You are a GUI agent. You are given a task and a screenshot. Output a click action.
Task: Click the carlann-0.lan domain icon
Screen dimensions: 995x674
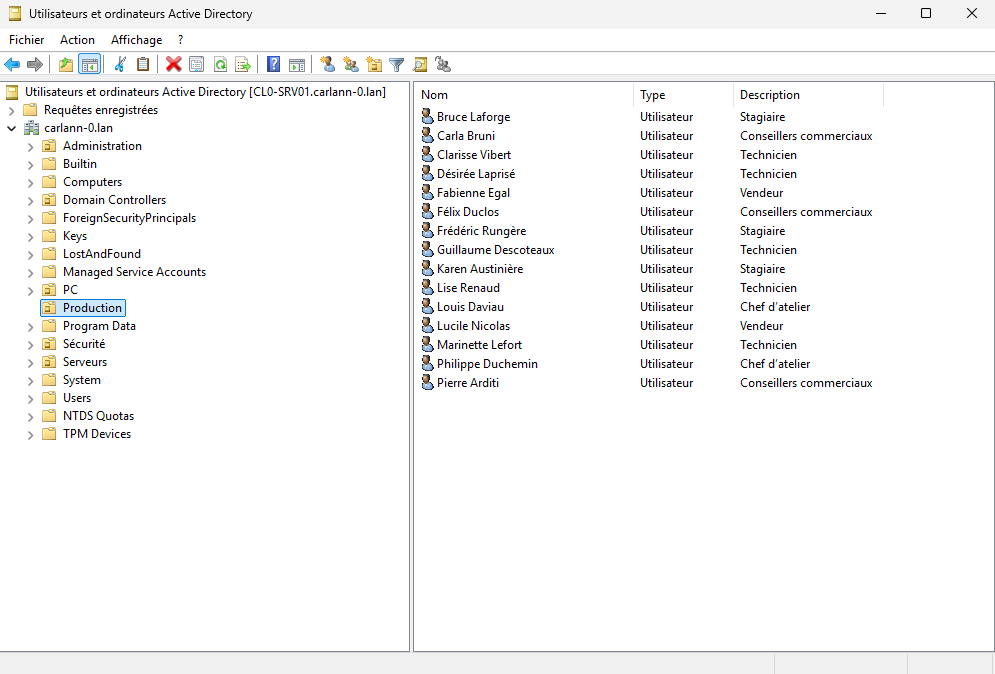click(31, 128)
